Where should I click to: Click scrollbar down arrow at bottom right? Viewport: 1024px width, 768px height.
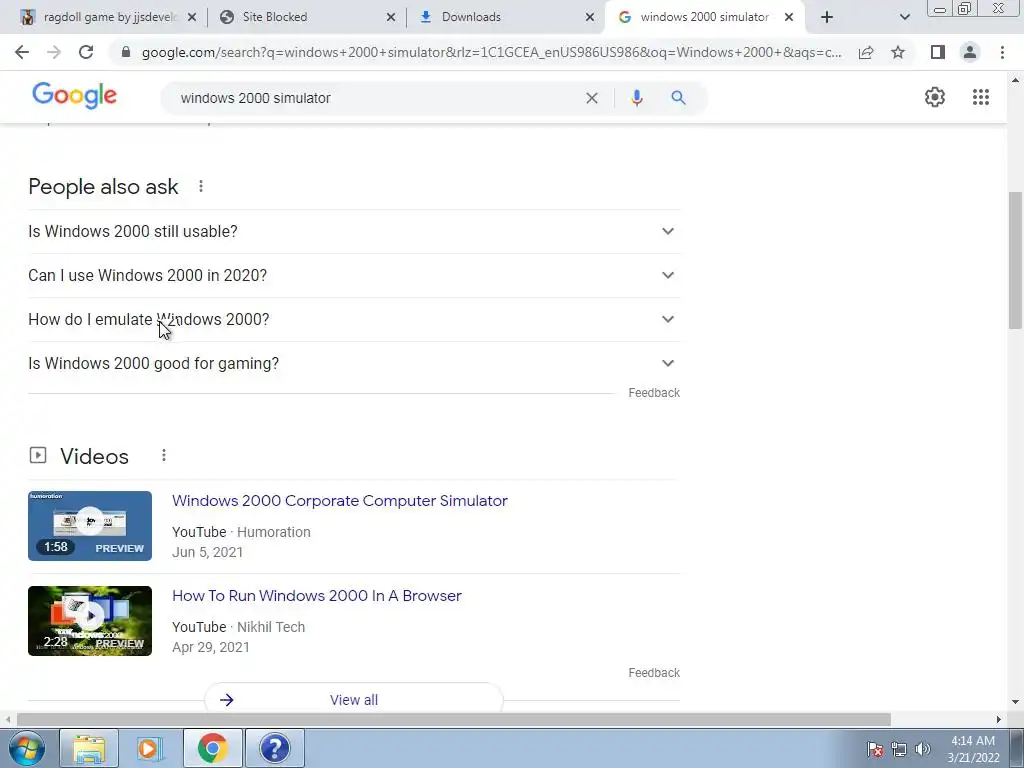(1016, 702)
